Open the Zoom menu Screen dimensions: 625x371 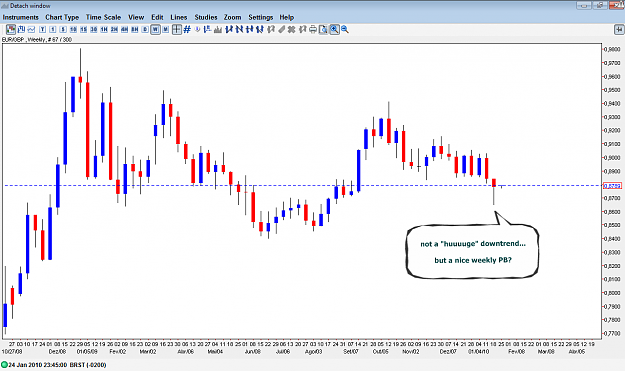(232, 17)
